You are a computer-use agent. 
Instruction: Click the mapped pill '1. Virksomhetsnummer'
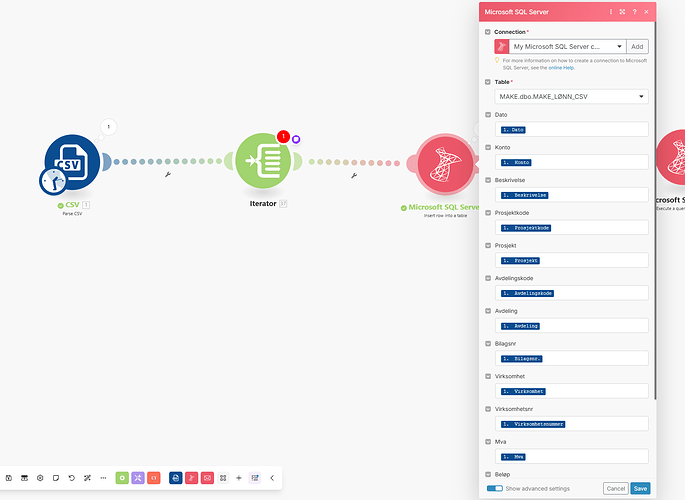[x=533, y=424]
